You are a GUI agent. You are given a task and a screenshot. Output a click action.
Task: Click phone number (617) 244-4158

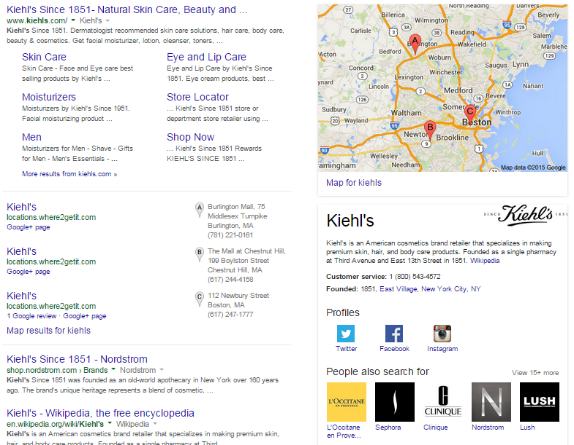(x=230, y=280)
